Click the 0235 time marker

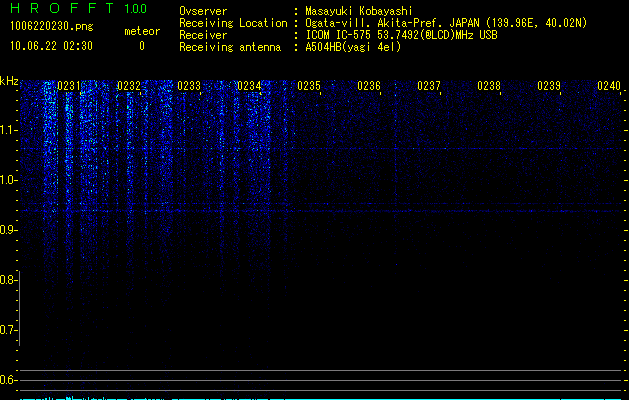[309, 86]
